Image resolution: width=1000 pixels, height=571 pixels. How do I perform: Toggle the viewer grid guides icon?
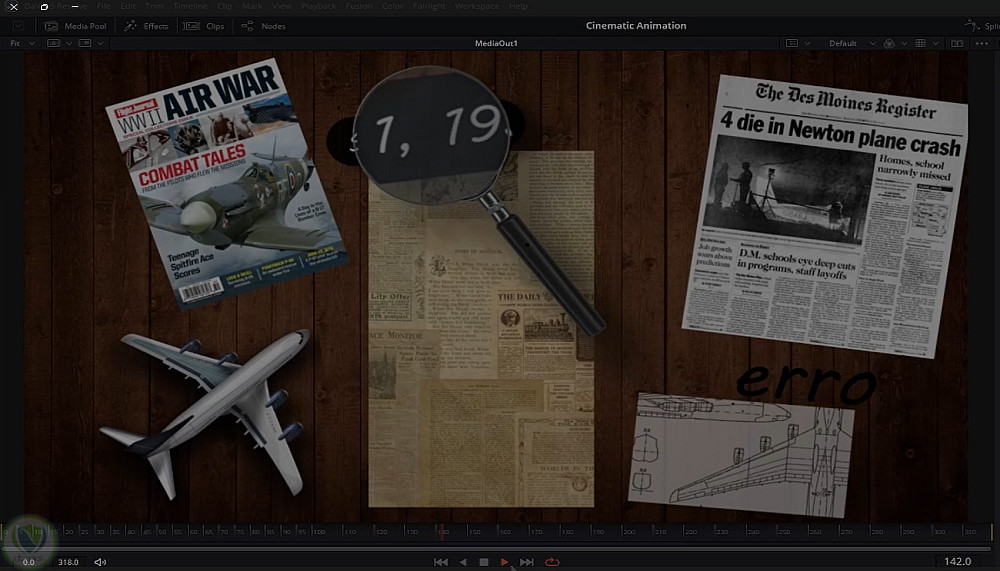tap(920, 43)
